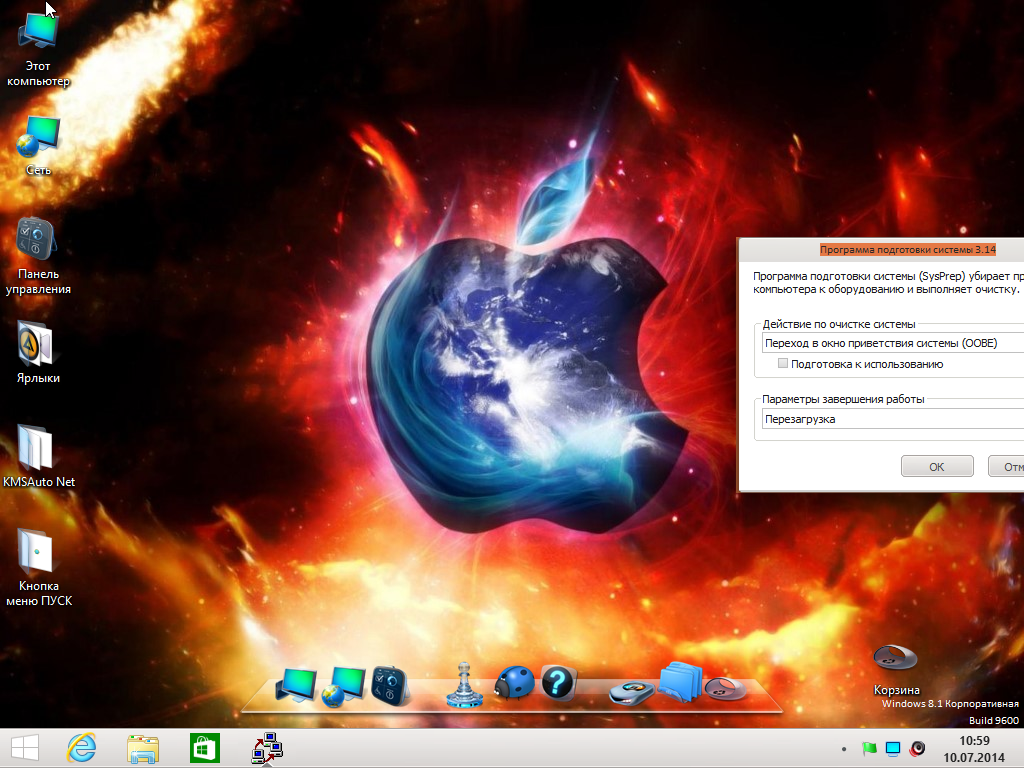Viewport: 1024px width, 768px height.
Task: Open the Windows Store taskbar icon
Action: [204, 748]
